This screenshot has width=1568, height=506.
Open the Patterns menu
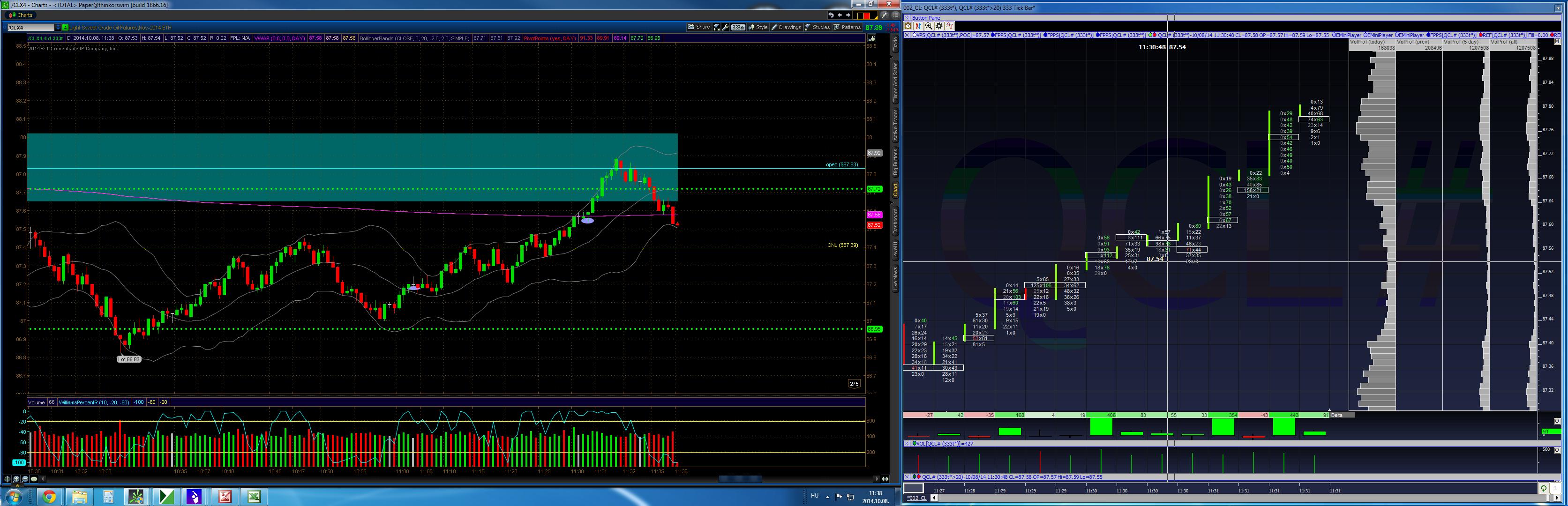click(x=847, y=27)
